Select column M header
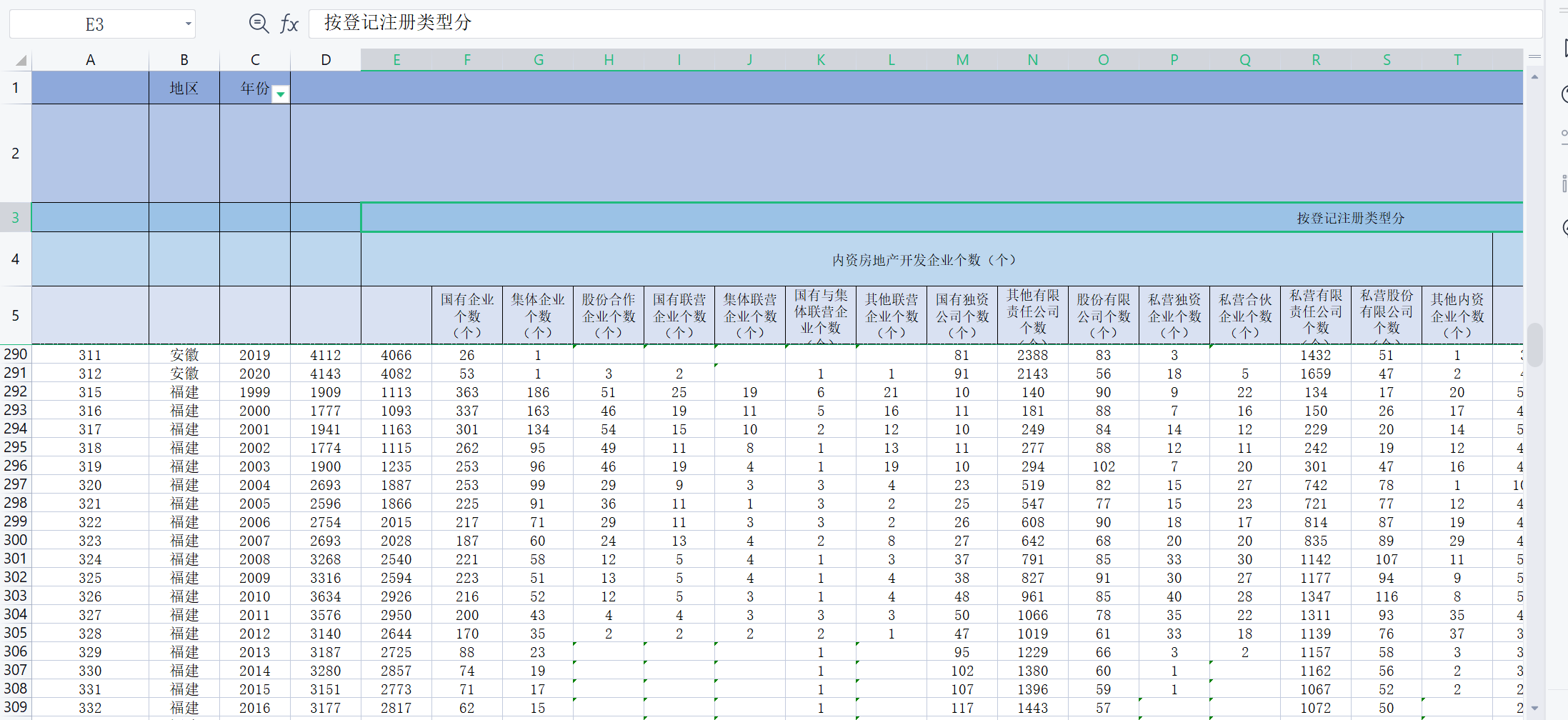 [x=962, y=60]
